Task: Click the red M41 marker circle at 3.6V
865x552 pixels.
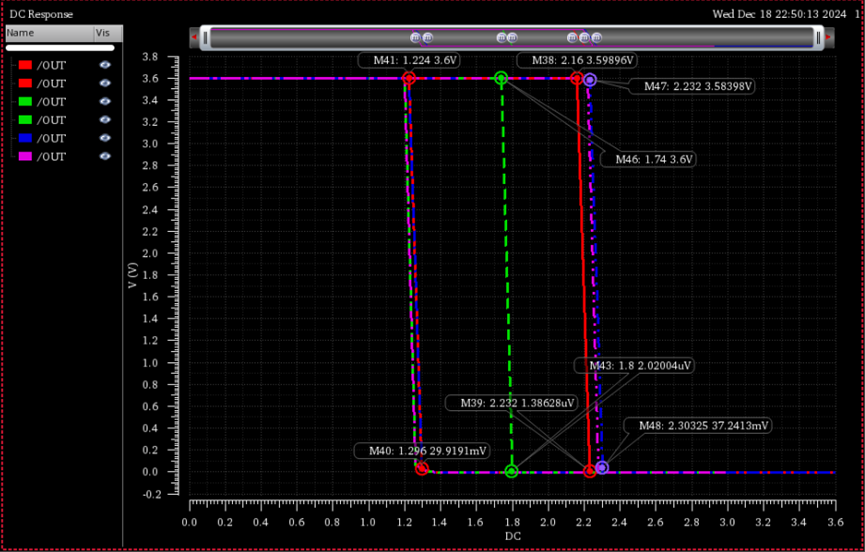Action: pos(408,78)
